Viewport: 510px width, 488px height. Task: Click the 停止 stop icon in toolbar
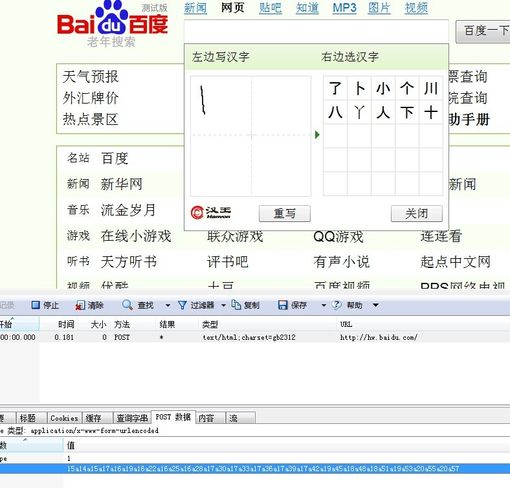click(35, 305)
